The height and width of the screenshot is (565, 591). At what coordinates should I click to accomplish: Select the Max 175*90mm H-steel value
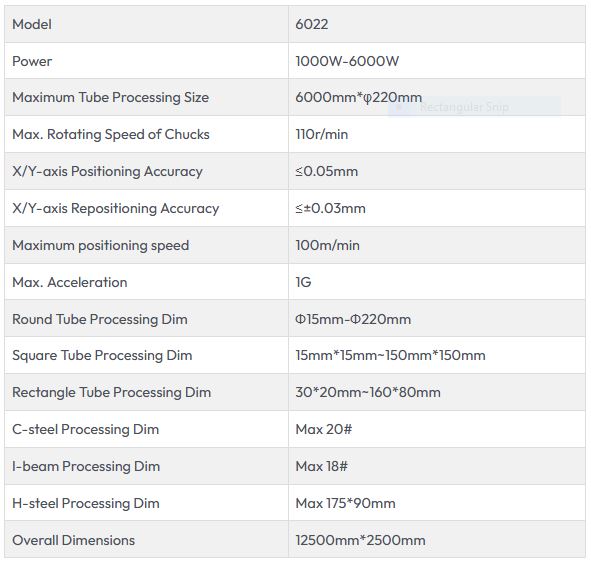point(345,503)
